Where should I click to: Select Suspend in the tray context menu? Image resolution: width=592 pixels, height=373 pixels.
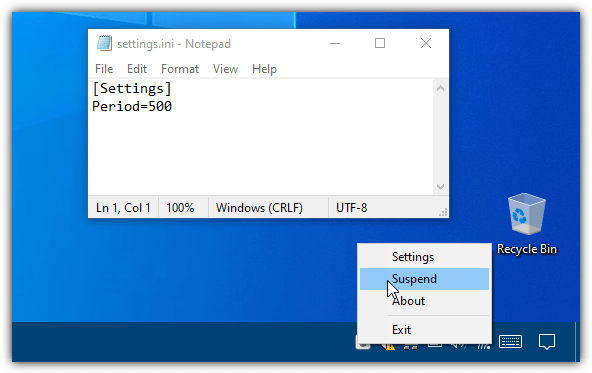tap(424, 279)
